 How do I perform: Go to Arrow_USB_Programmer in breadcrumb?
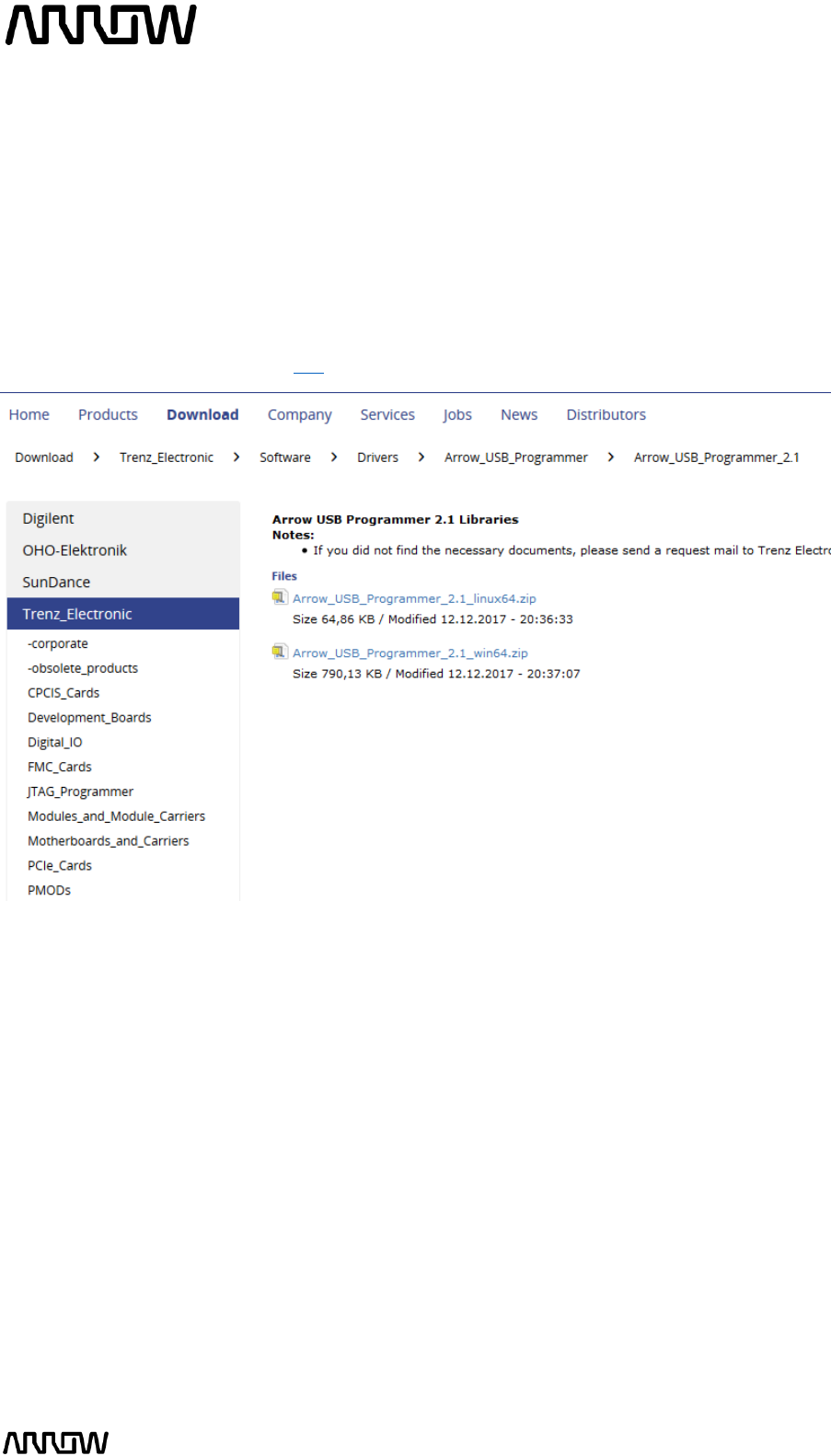click(x=516, y=457)
